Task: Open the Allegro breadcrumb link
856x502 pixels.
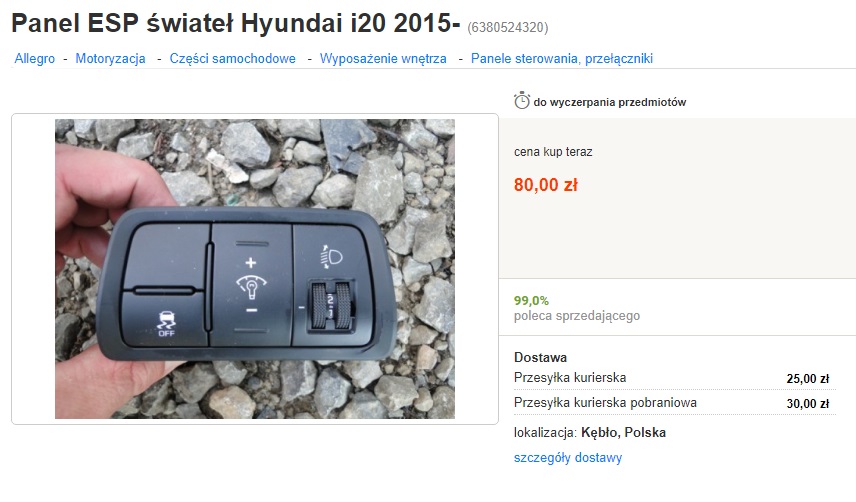Action: tap(34, 58)
